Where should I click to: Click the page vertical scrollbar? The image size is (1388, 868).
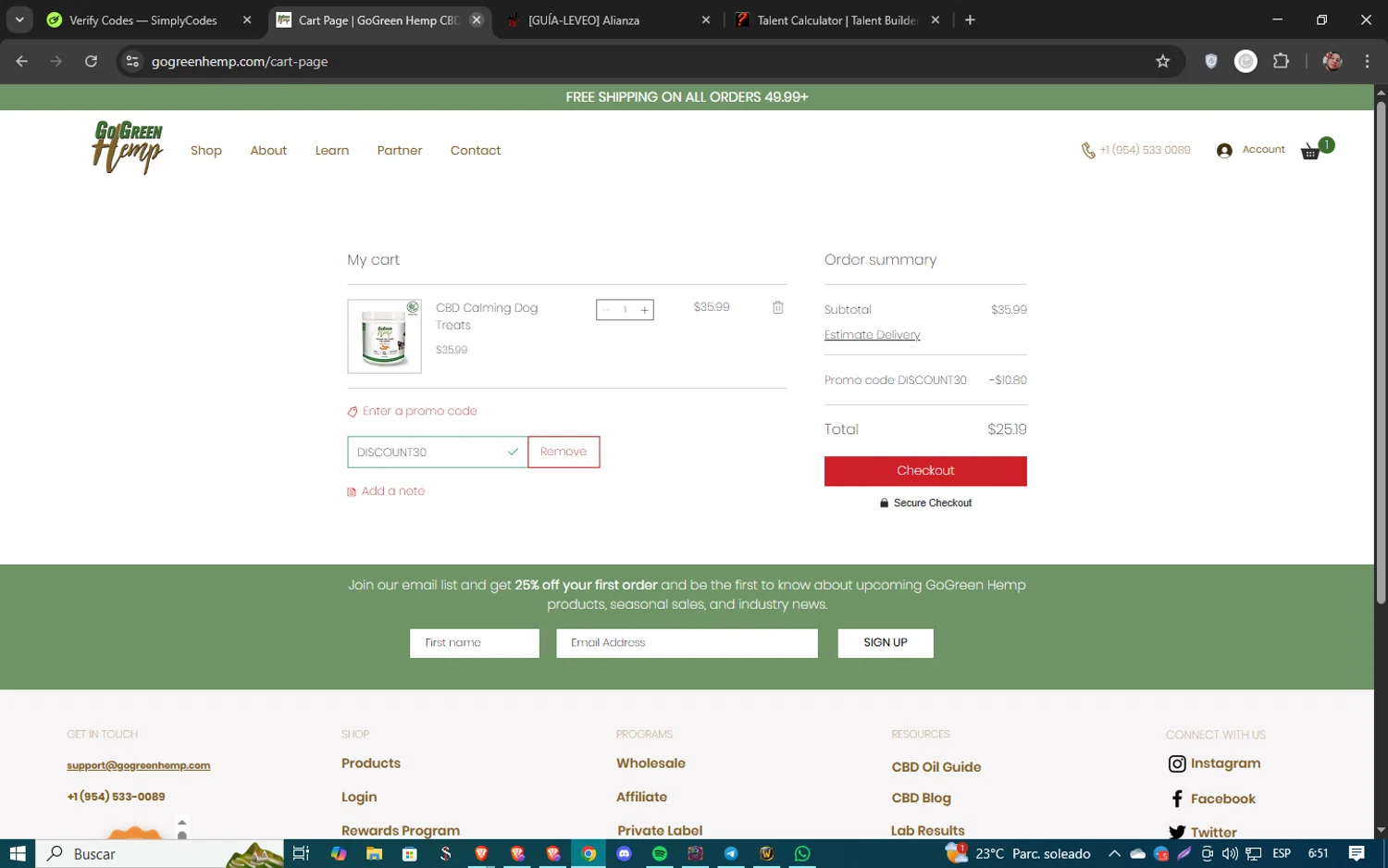(x=1381, y=353)
